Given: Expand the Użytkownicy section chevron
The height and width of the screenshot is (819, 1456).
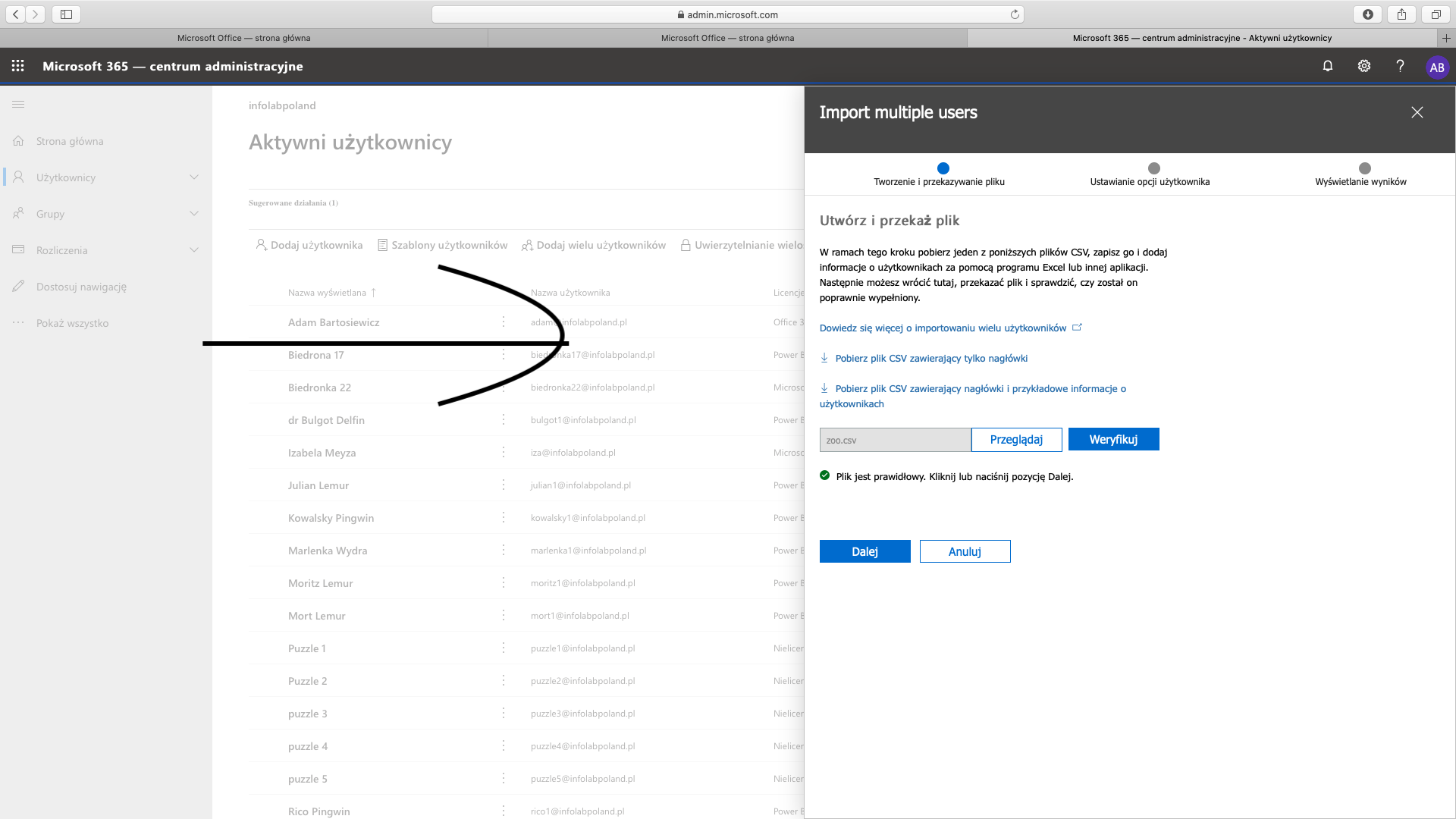Looking at the screenshot, I should click(x=194, y=177).
